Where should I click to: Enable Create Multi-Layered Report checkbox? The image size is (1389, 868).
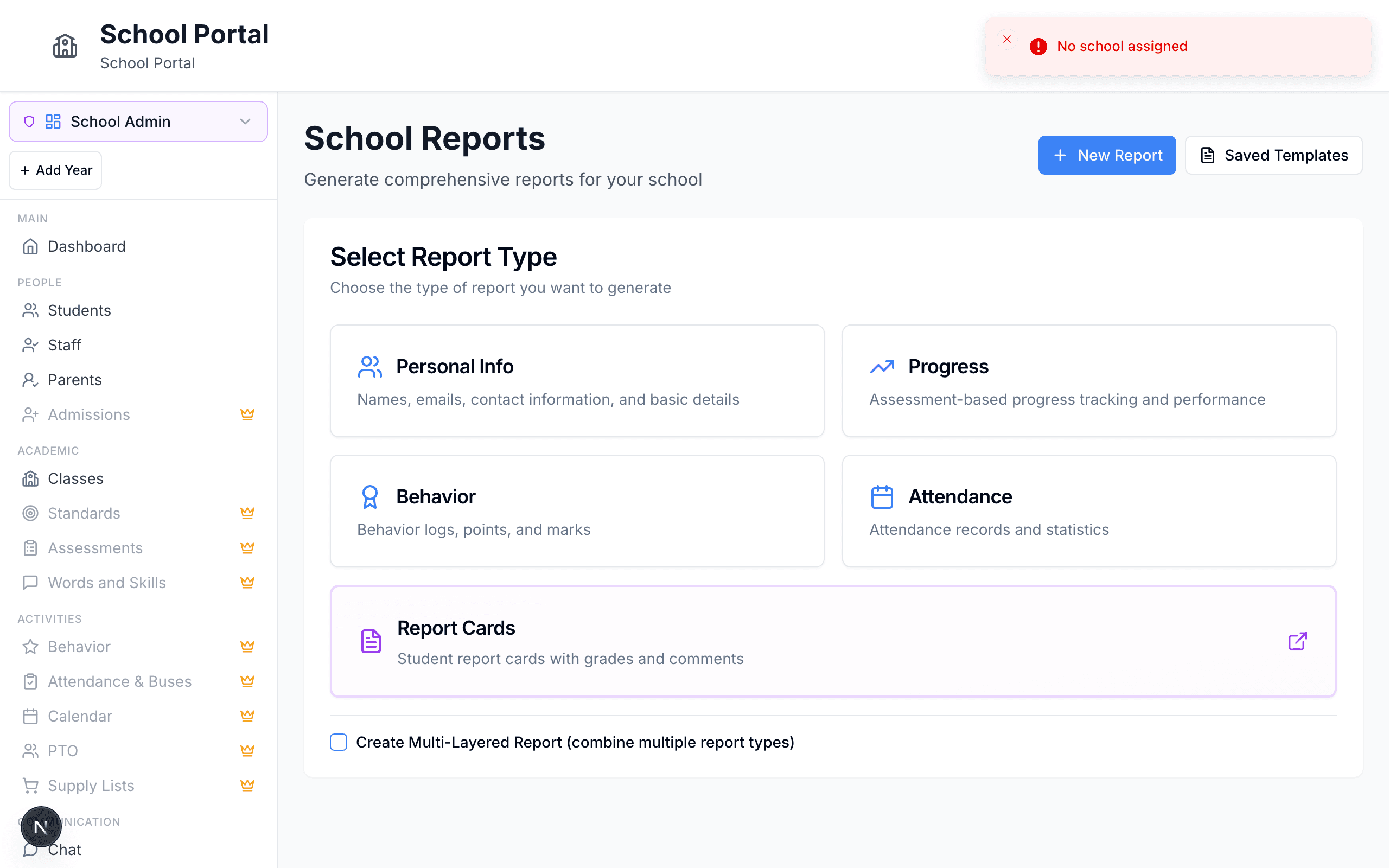click(338, 742)
